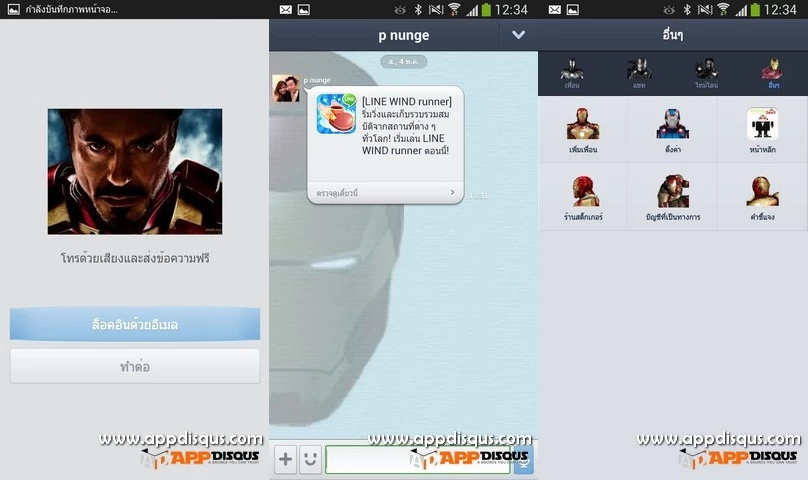Tap ล็อคอินด้วยอีเมล login button
This screenshot has height=480, width=808.
[x=135, y=324]
